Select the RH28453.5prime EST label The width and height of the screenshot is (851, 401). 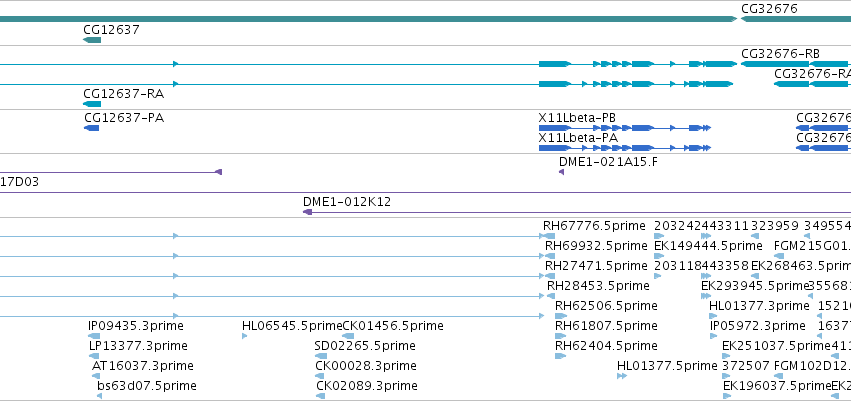[x=598, y=286]
